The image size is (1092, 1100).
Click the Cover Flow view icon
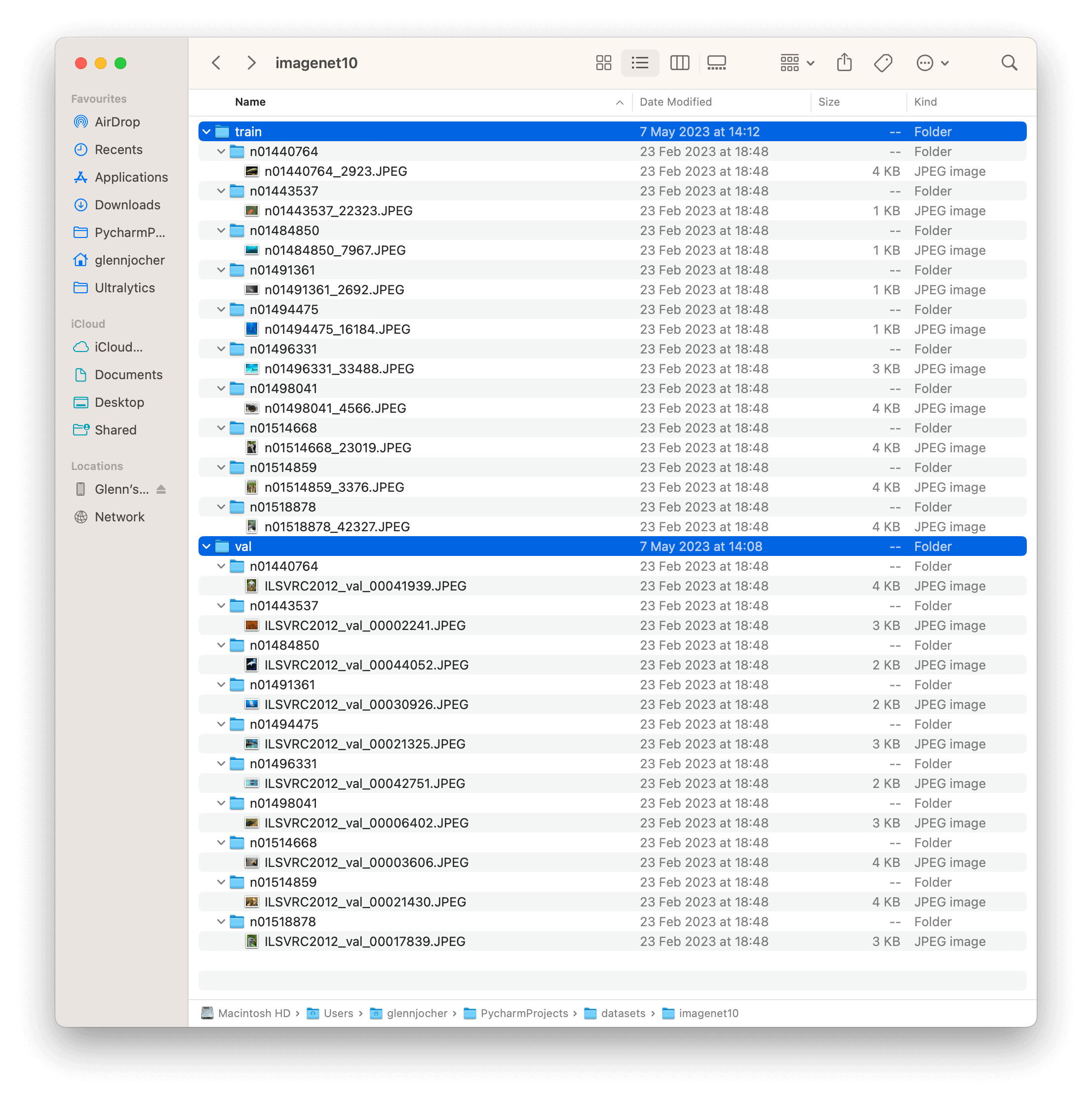click(x=720, y=63)
